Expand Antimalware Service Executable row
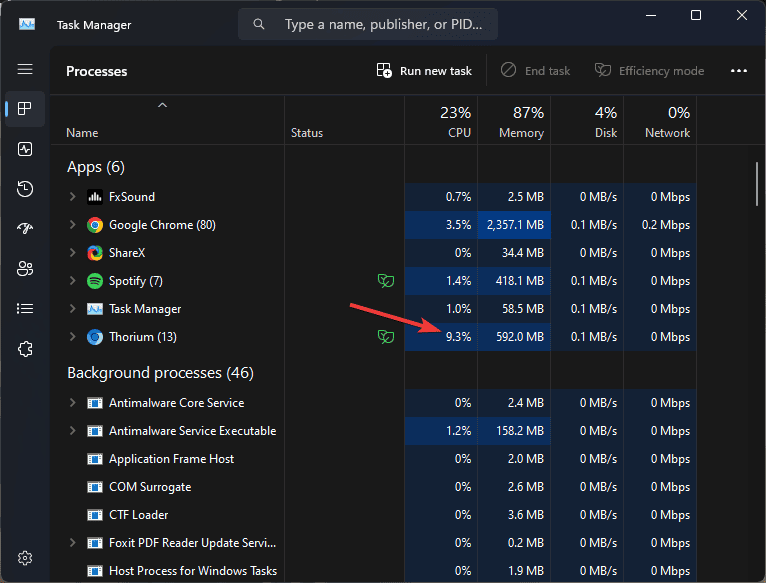This screenshot has height=583, width=766. click(72, 431)
